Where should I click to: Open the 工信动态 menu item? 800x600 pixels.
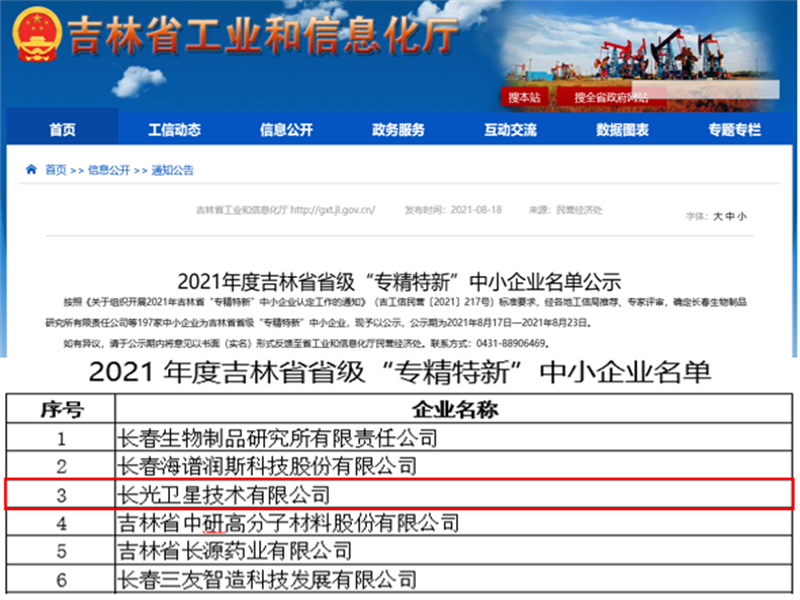click(x=174, y=130)
